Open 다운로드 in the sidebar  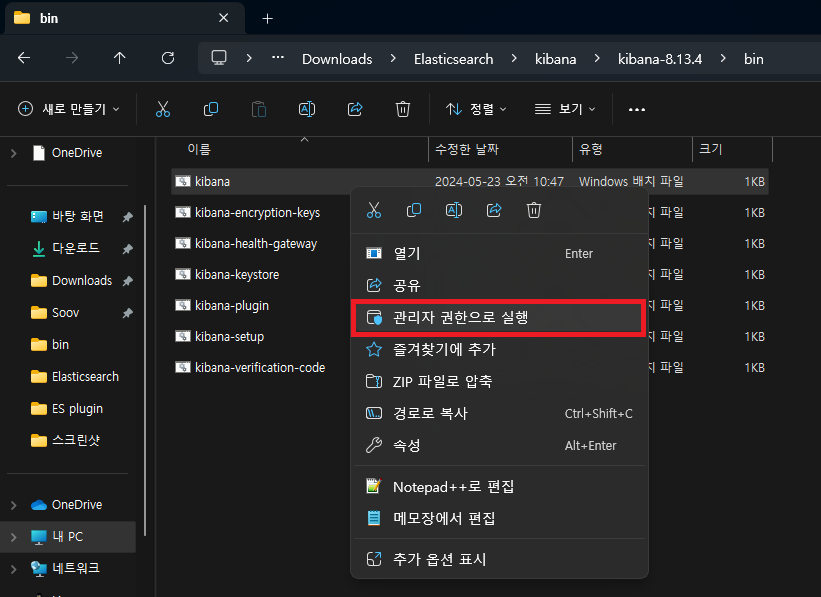point(76,248)
